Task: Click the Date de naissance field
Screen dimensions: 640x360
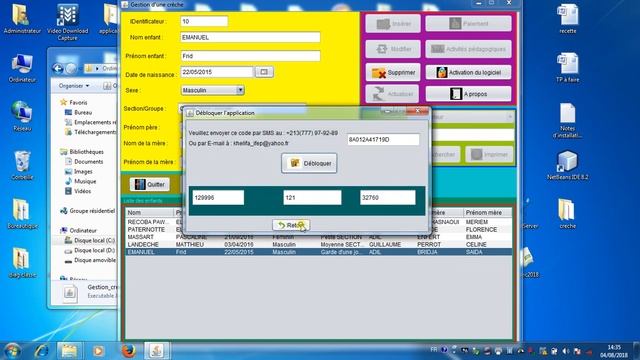Action: click(217, 72)
